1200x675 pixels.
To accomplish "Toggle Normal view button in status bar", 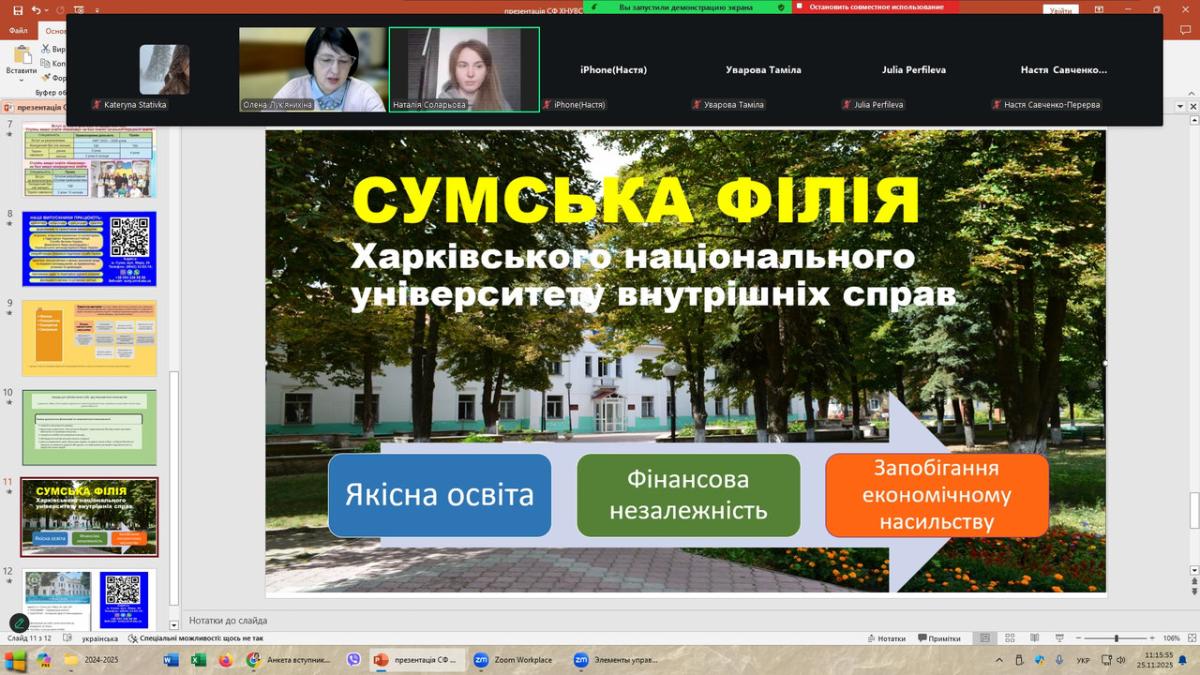I will coord(985,638).
